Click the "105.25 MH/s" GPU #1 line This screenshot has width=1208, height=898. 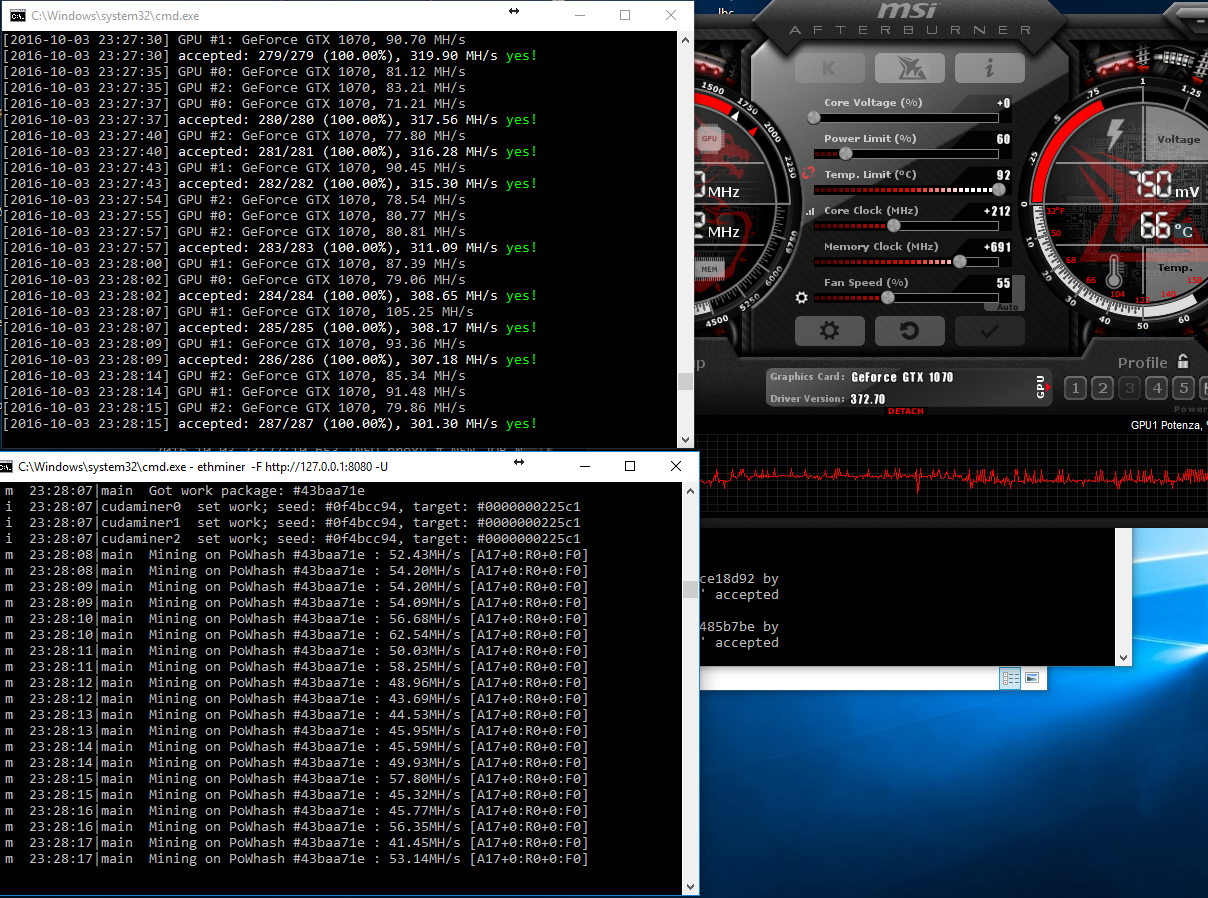point(238,312)
